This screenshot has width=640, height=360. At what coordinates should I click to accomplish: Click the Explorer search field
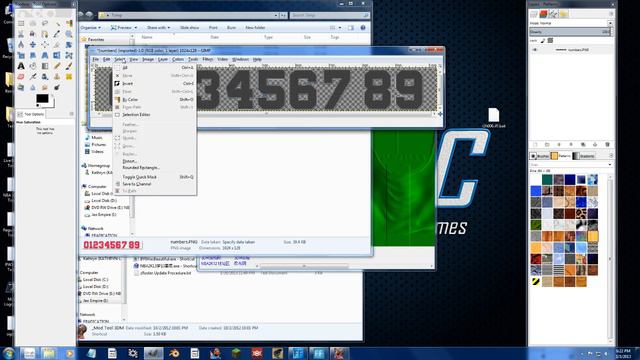(330, 15)
